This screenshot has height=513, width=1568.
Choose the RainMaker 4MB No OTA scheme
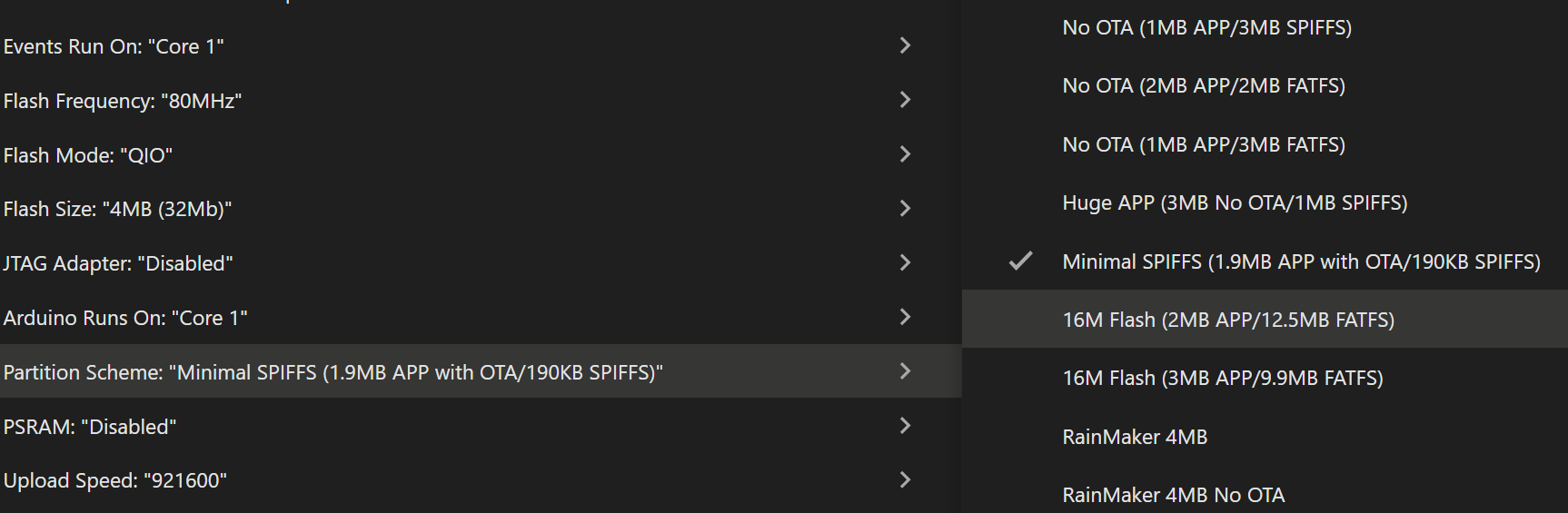pyautogui.click(x=1173, y=495)
